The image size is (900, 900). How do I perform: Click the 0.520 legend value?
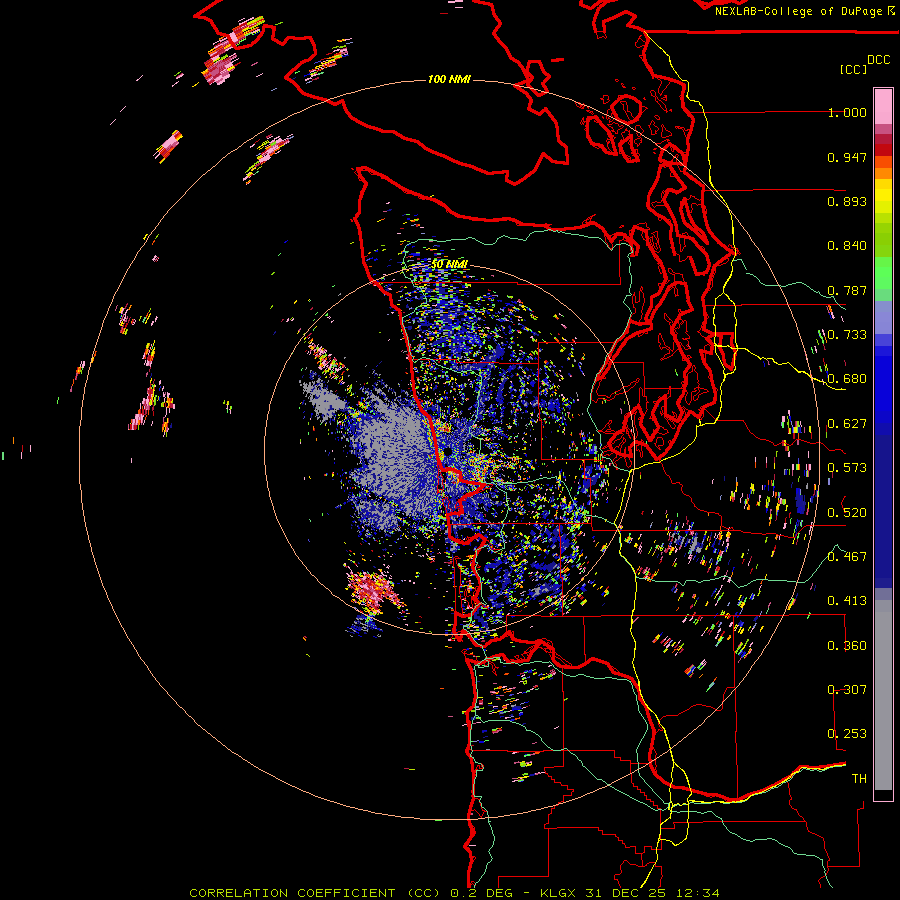point(847,512)
